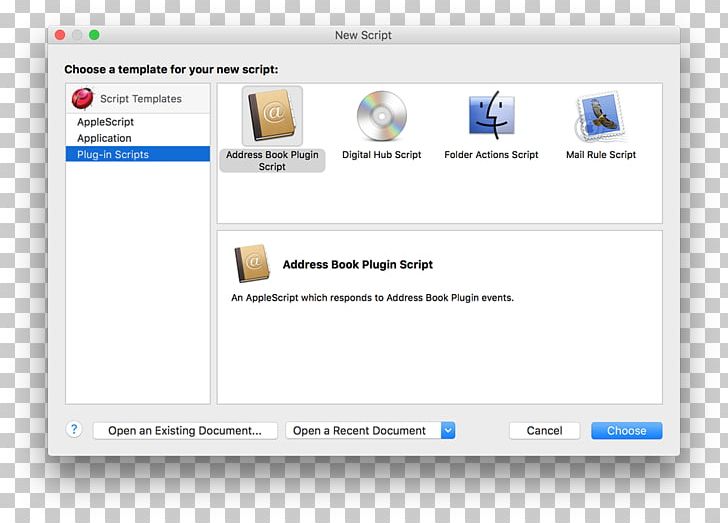
Task: Choose Application in the template list
Action: click(104, 138)
